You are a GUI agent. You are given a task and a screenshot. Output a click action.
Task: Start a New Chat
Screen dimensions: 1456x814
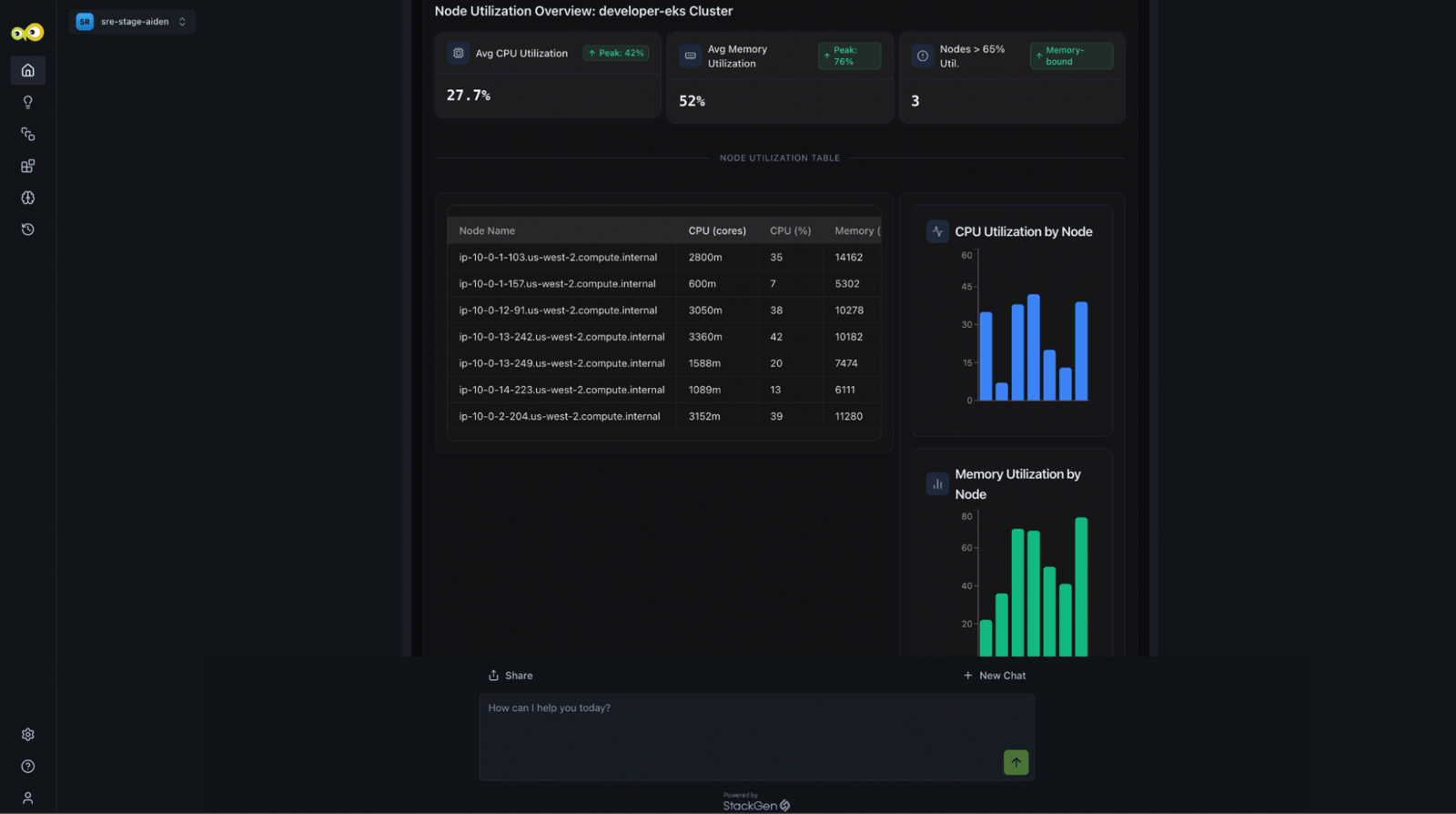[994, 676]
